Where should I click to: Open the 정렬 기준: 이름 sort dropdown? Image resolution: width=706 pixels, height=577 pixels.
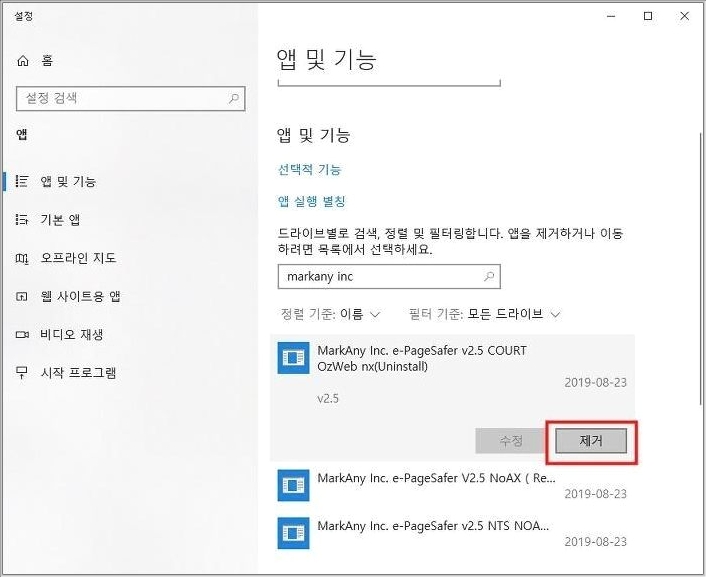pos(330,314)
